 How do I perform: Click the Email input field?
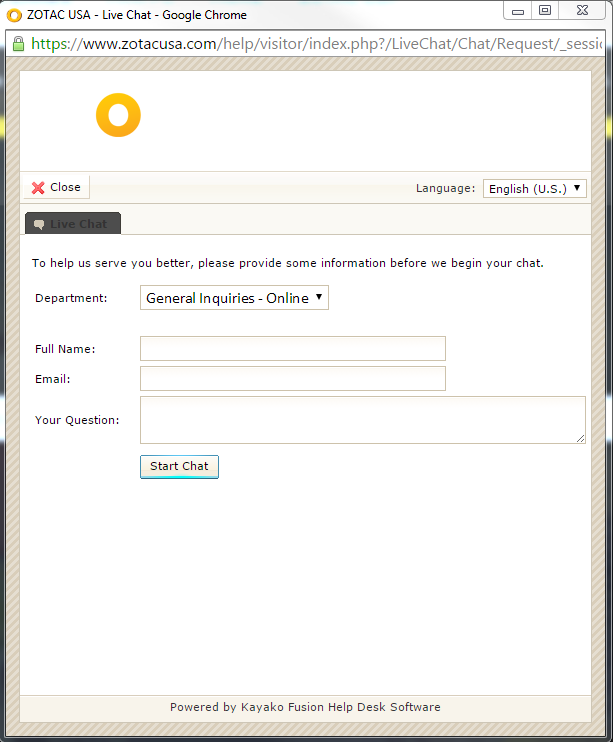293,378
